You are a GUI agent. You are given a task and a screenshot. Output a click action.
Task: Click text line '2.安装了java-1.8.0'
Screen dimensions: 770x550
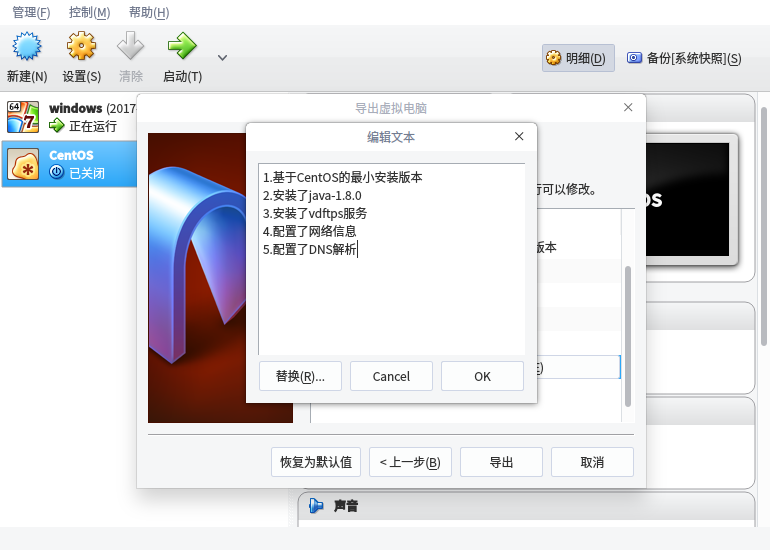312,195
